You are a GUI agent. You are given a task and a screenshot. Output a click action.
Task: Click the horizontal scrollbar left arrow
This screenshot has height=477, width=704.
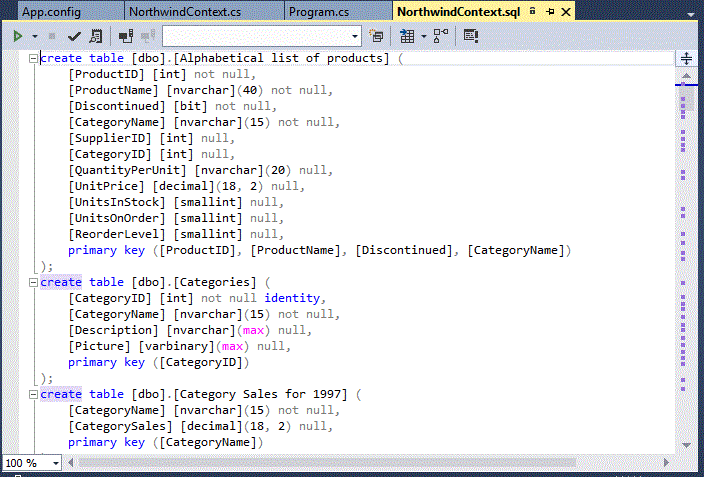(71, 462)
